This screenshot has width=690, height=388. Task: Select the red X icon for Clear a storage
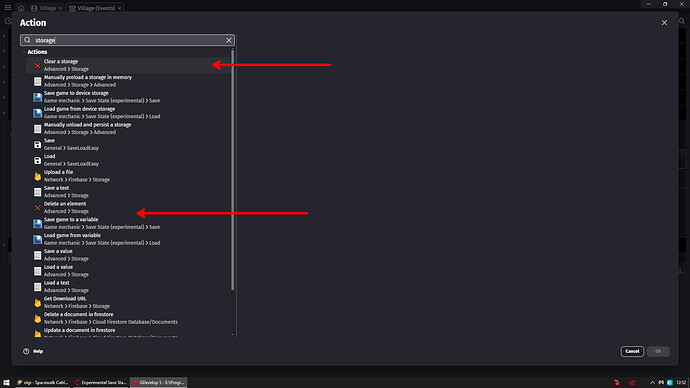pyautogui.click(x=37, y=66)
